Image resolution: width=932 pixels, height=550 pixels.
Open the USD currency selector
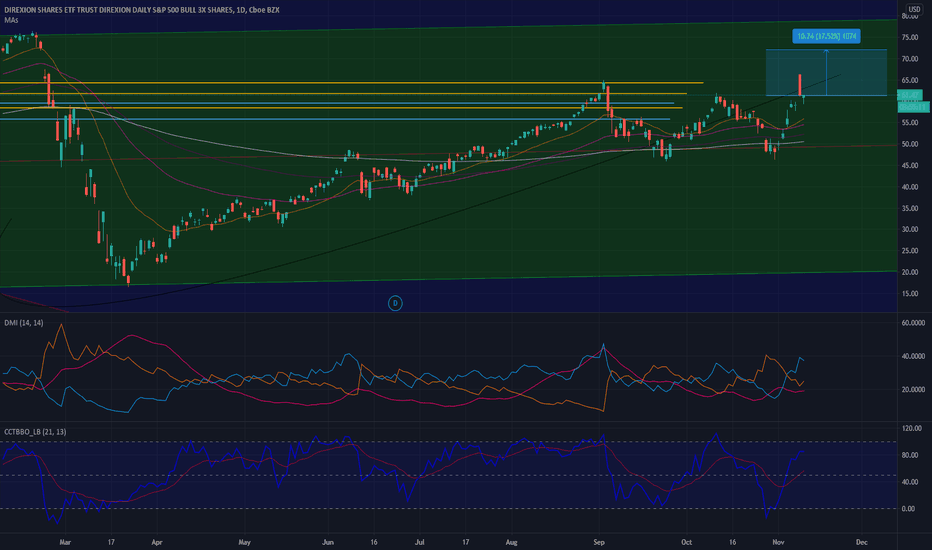point(914,9)
